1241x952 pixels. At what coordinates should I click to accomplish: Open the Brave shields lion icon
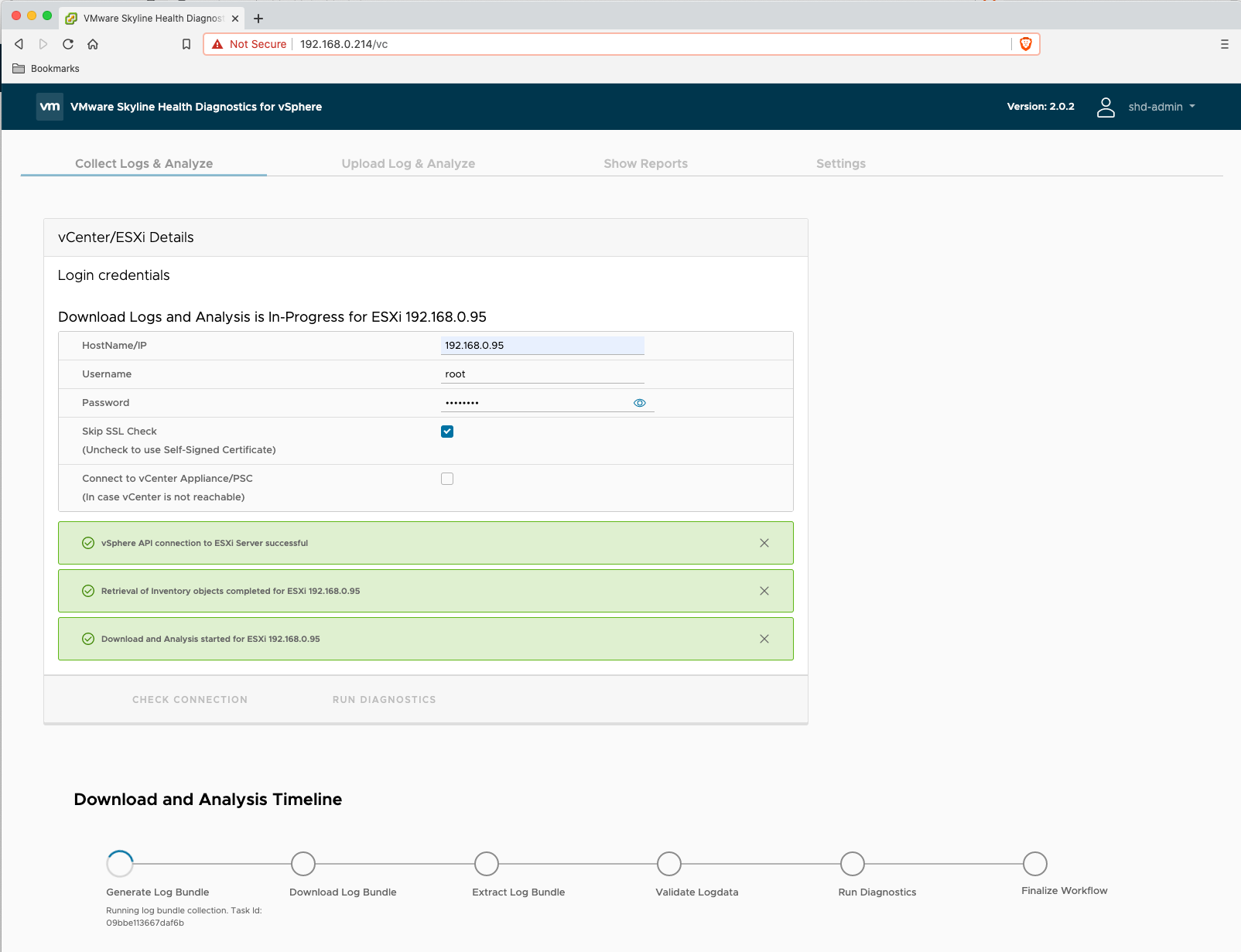(1026, 44)
